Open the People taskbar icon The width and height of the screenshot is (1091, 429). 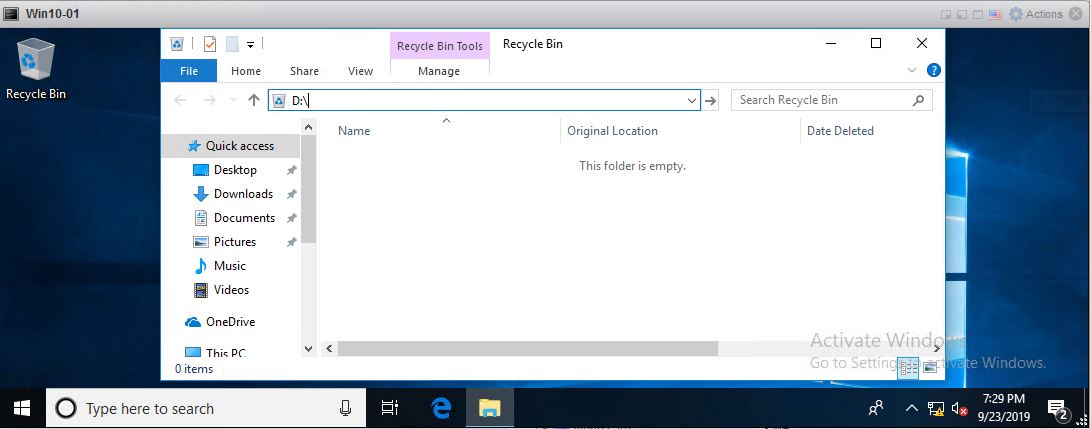tap(877, 408)
